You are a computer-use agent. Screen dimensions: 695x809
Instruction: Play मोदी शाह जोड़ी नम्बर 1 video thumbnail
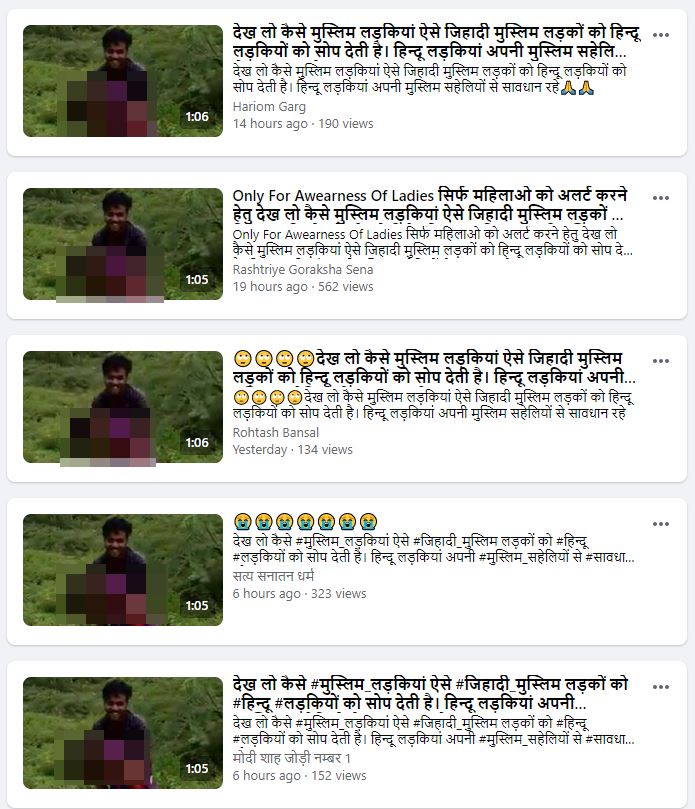[123, 733]
